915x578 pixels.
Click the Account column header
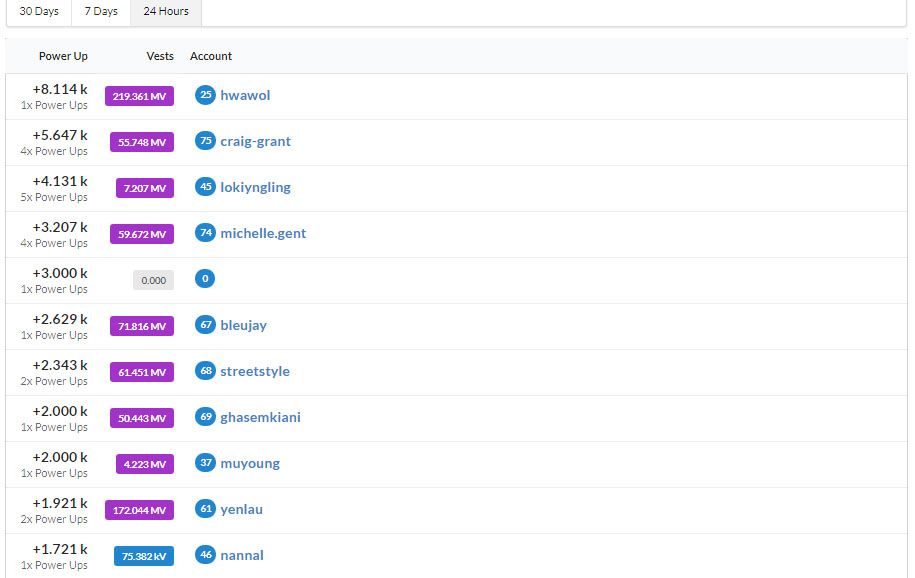[x=211, y=56]
